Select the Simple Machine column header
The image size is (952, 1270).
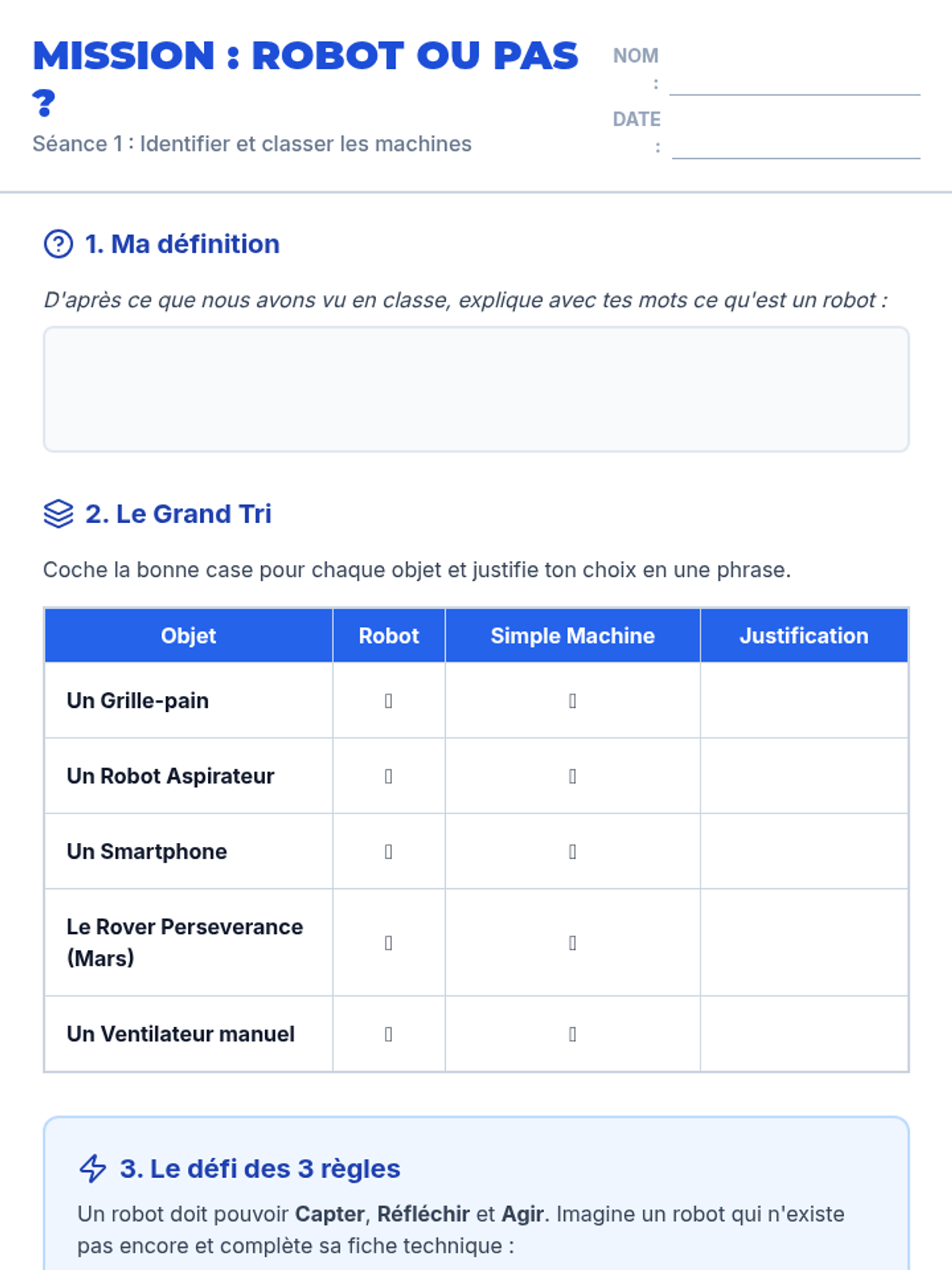[573, 636]
